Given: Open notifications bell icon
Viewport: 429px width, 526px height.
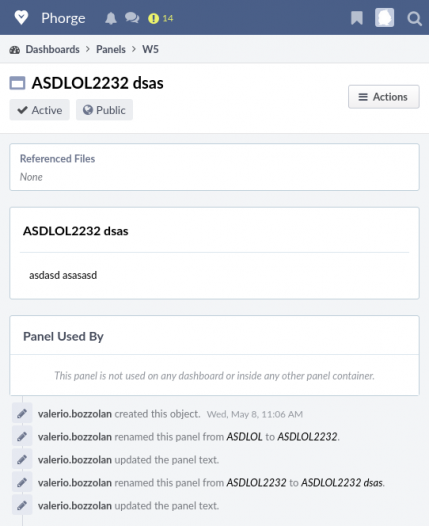Looking at the screenshot, I should [x=111, y=18].
